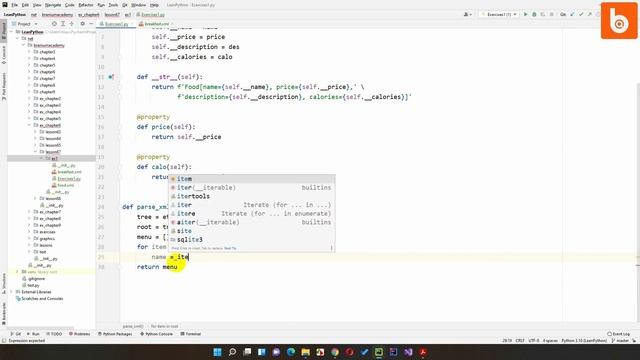This screenshot has height=360, width=640.
Task: Open the Project view selector dropdown
Action: point(24,24)
